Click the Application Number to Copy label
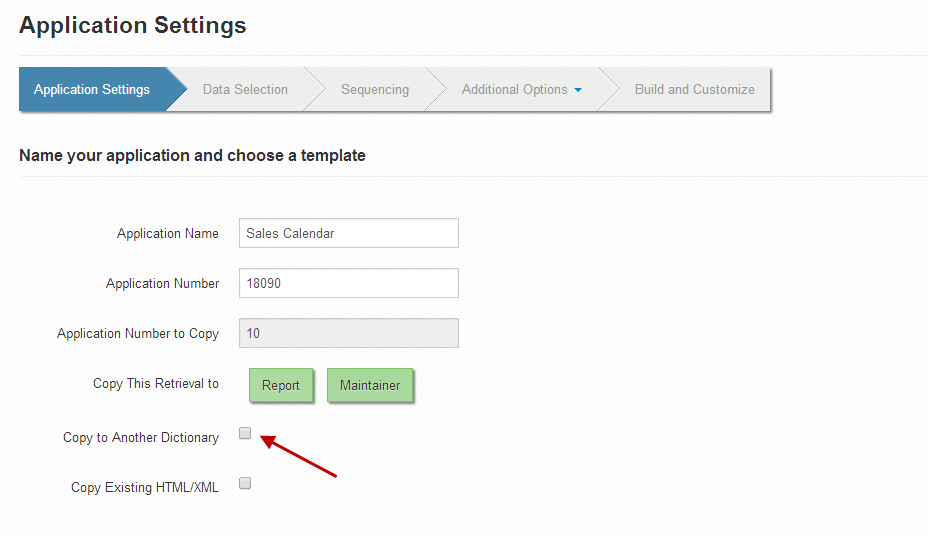 [x=138, y=334]
